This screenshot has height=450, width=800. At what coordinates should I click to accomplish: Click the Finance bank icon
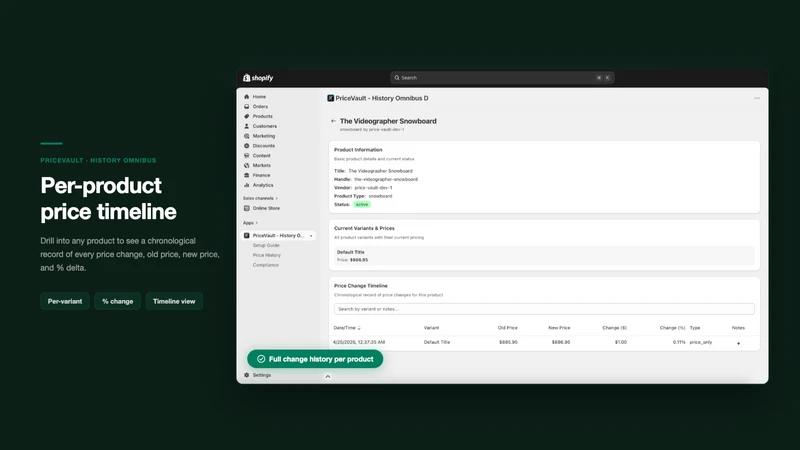coord(246,175)
